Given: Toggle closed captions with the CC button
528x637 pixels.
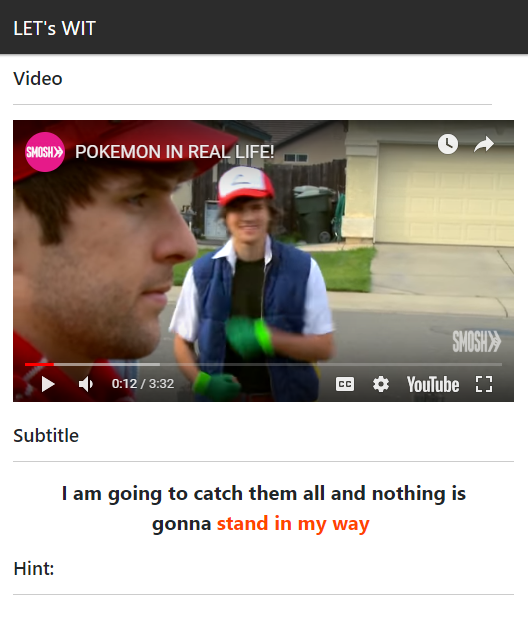Looking at the screenshot, I should (345, 384).
